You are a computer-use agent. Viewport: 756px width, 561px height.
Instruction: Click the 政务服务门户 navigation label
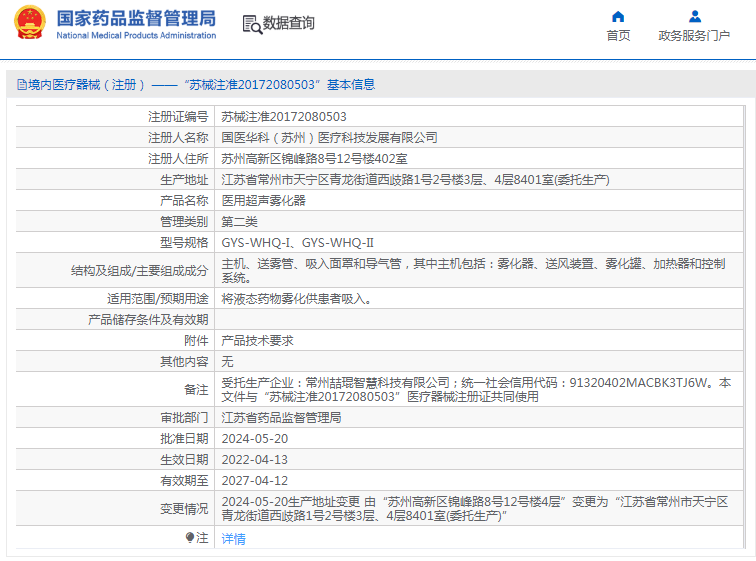click(694, 36)
